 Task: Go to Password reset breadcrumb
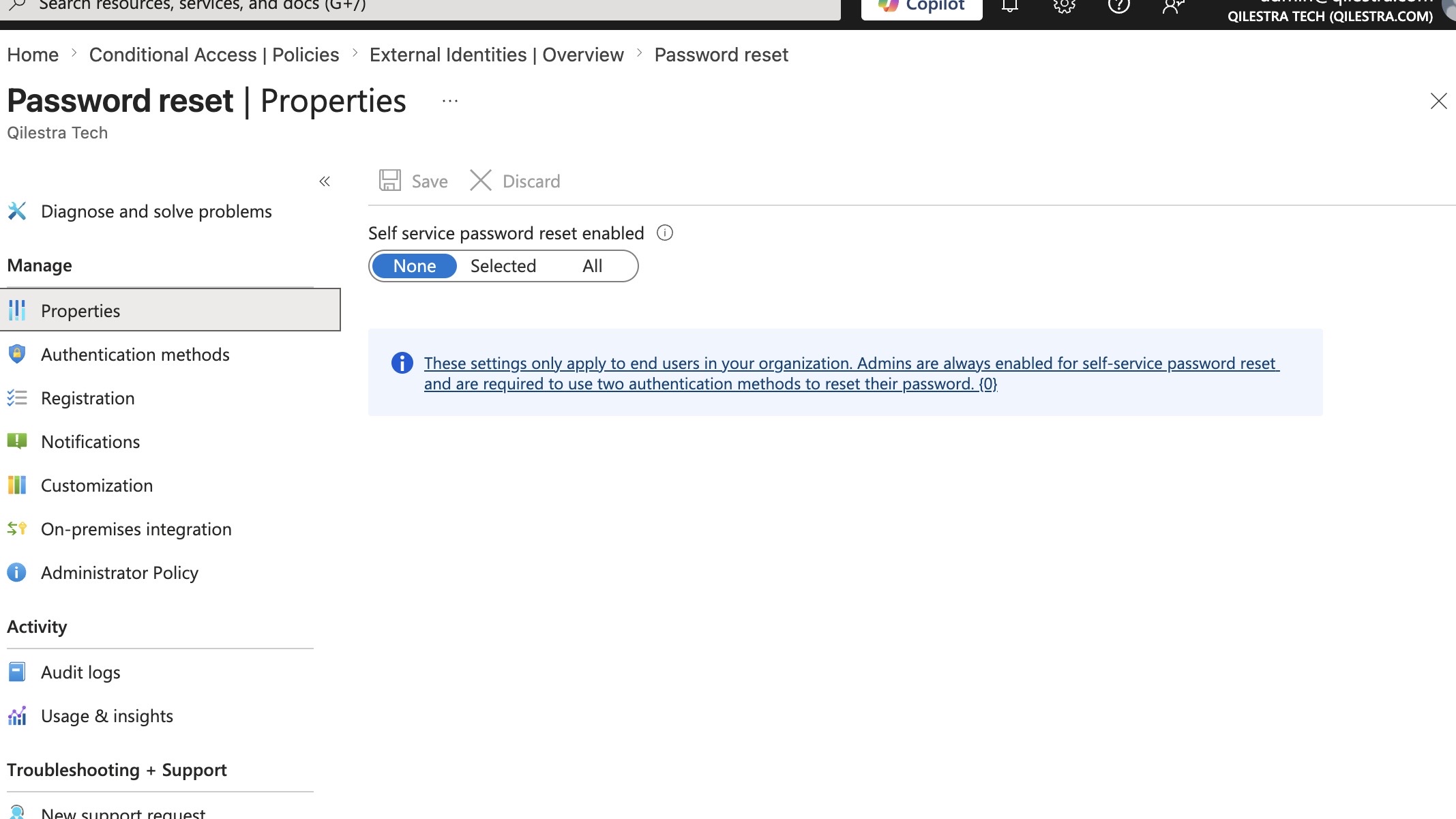pyautogui.click(x=721, y=55)
